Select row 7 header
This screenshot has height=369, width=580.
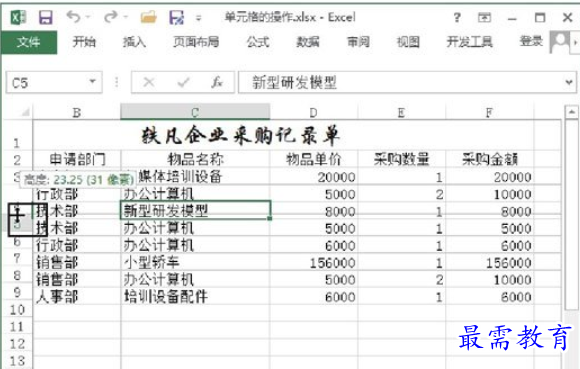click(17, 258)
